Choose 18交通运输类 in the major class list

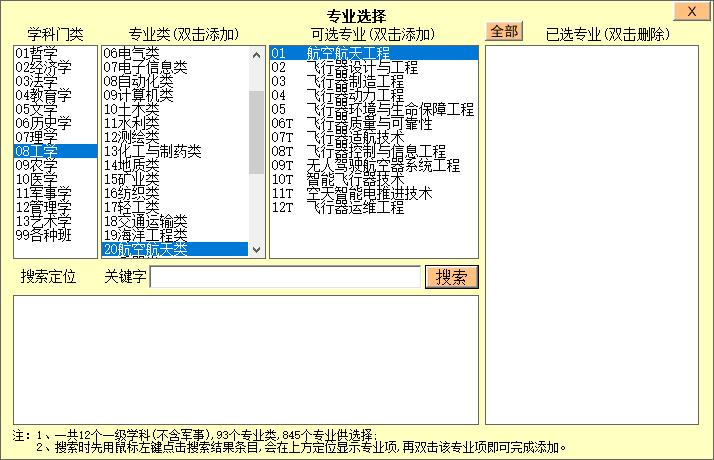(145, 221)
